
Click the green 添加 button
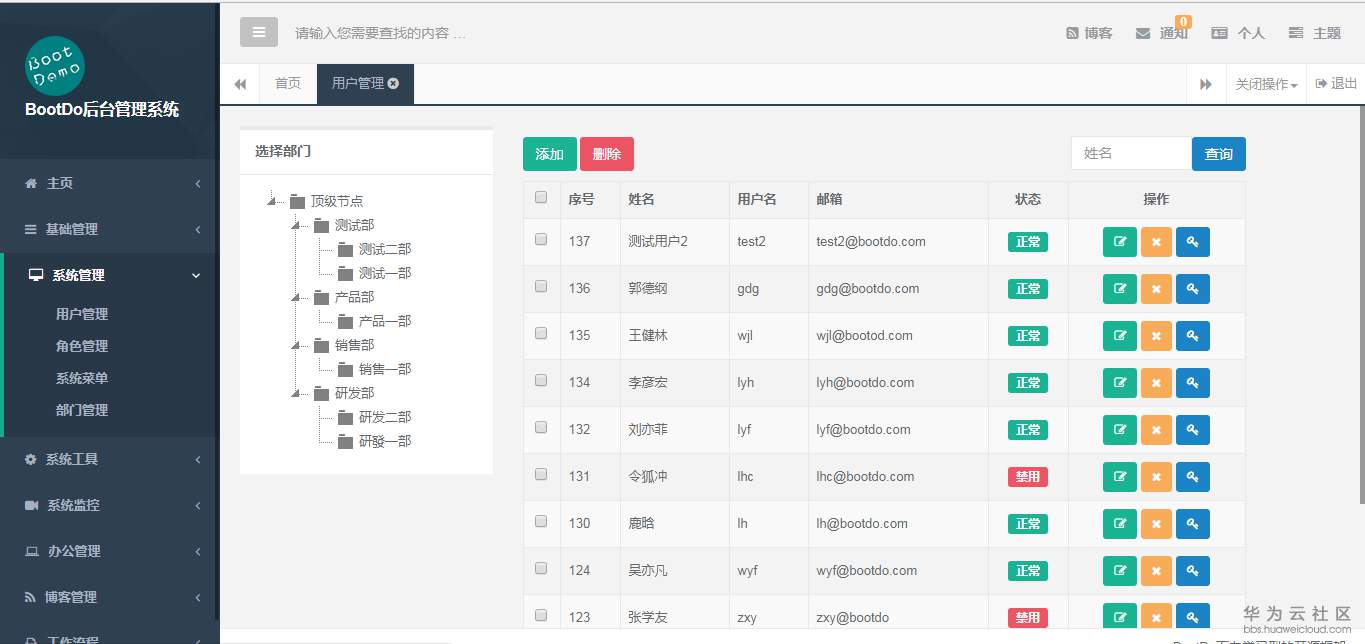point(549,154)
